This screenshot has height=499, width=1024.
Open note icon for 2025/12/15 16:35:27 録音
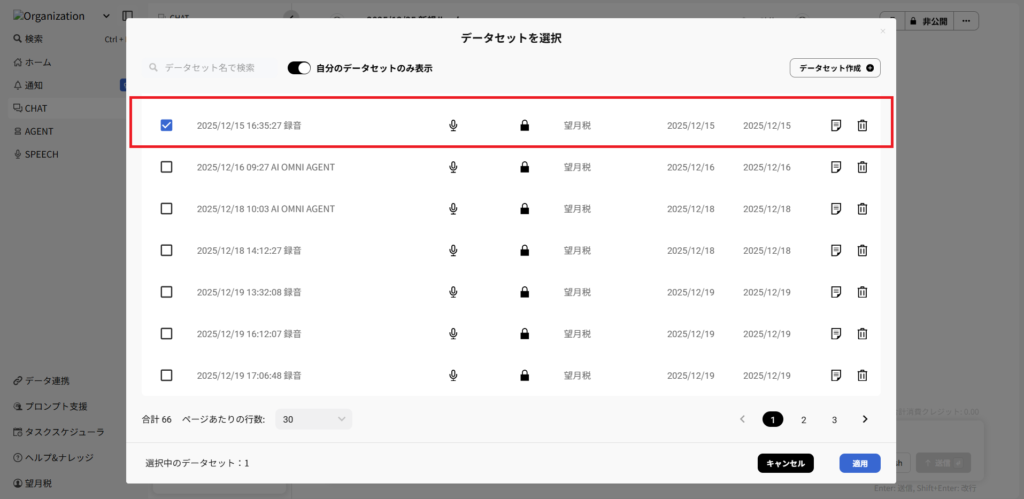pyautogui.click(x=836, y=125)
